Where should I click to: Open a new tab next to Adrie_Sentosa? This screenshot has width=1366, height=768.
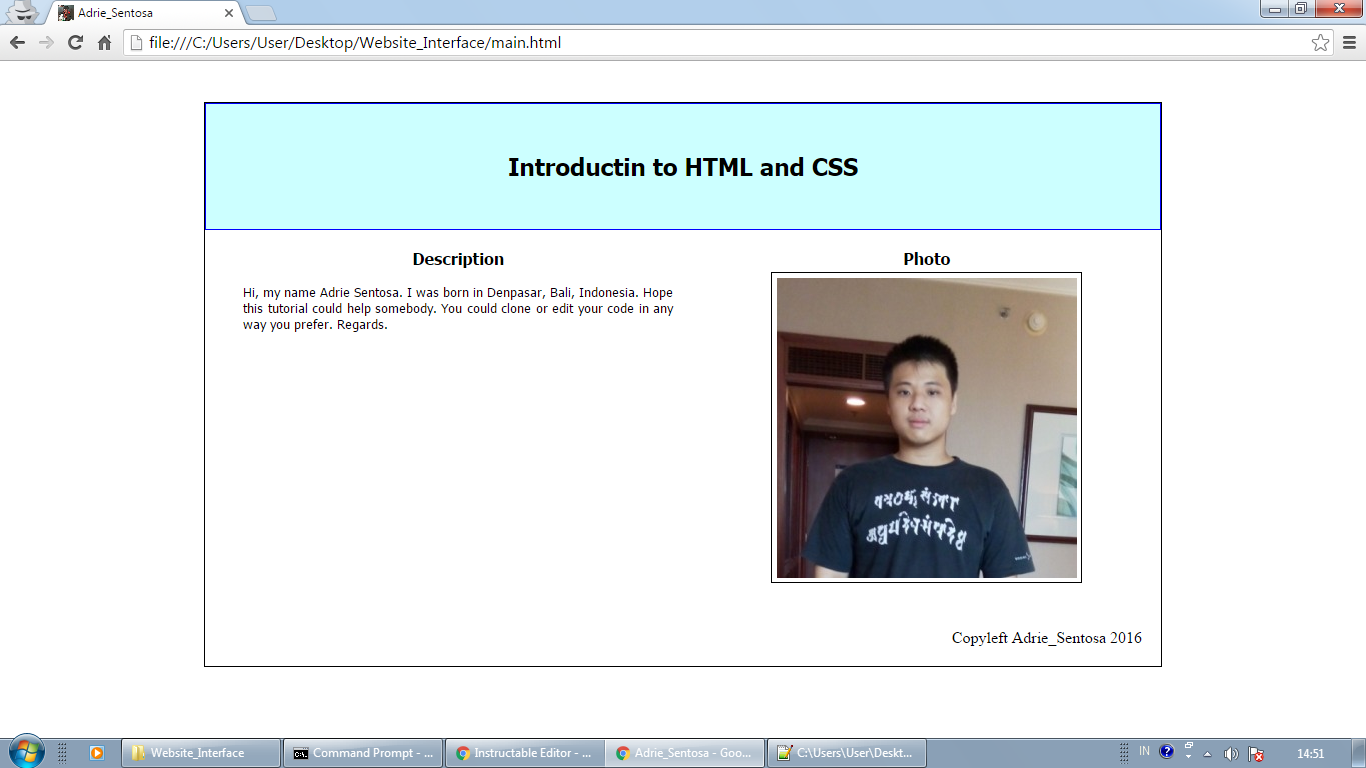tap(259, 14)
